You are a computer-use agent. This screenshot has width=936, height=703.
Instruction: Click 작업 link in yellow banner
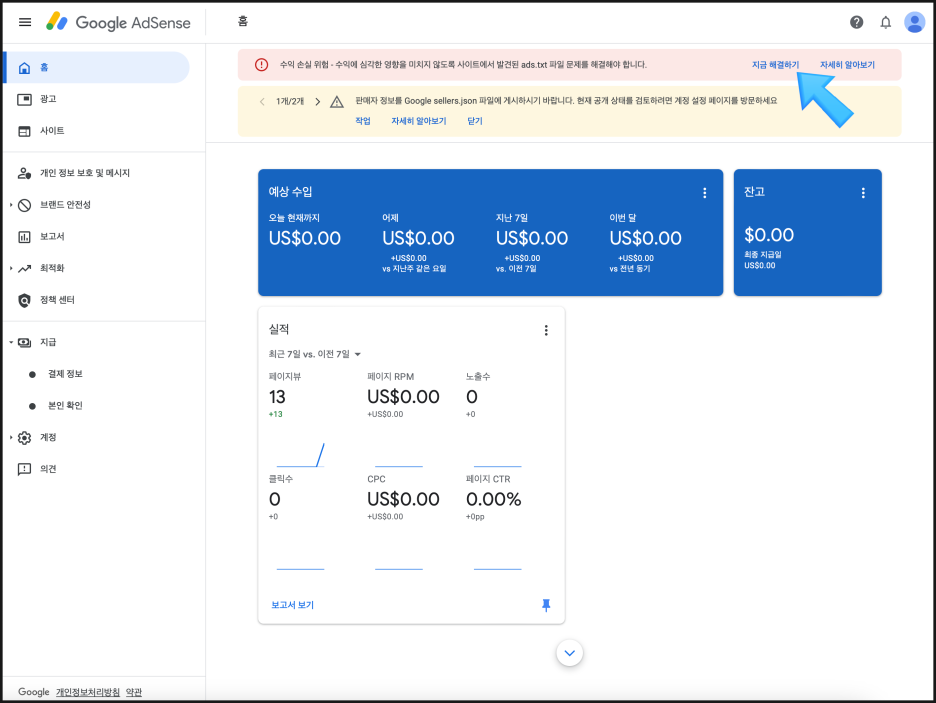(363, 121)
